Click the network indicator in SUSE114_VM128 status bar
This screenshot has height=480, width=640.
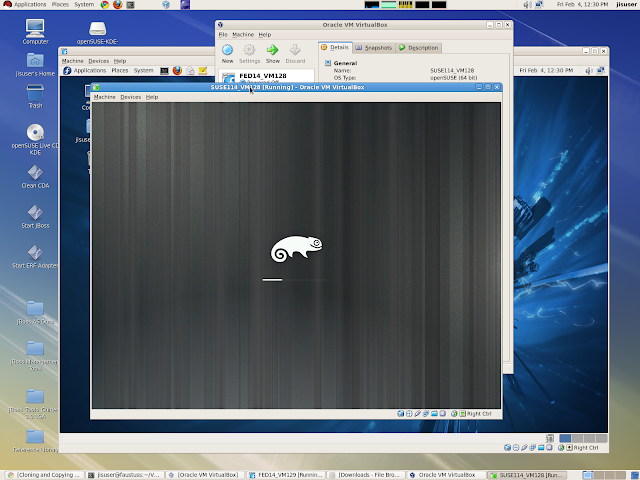(426, 413)
